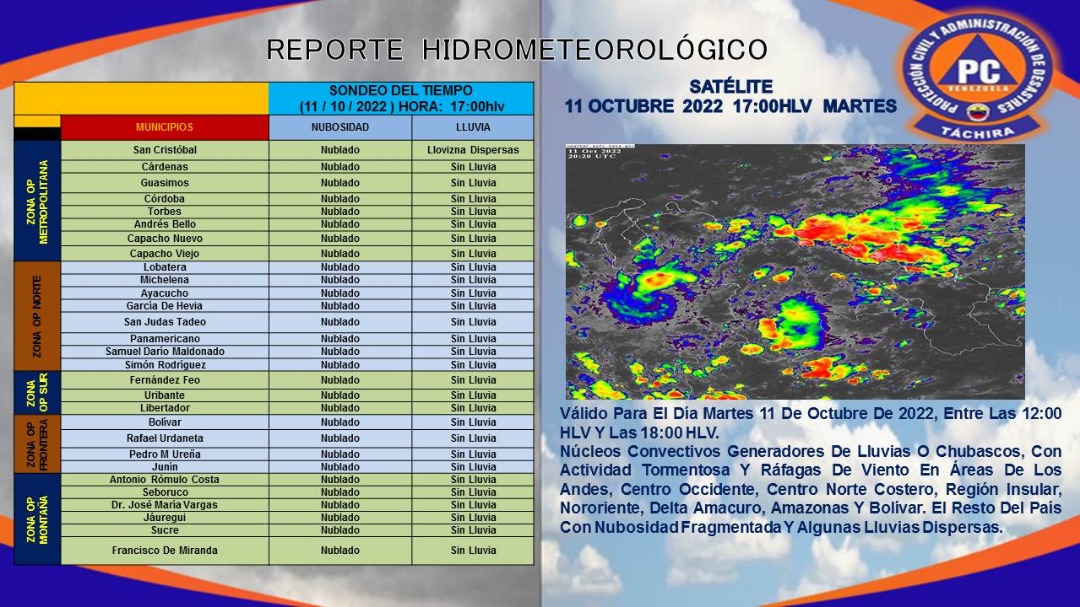Select the 'Dr. José María Vargas' cell
The width and height of the screenshot is (1080, 607).
(165, 505)
